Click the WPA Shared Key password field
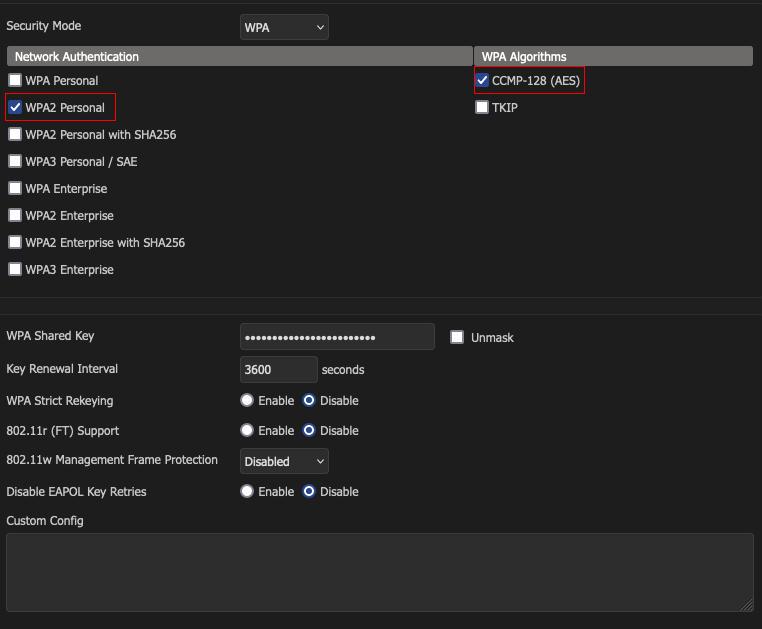 pos(337,337)
